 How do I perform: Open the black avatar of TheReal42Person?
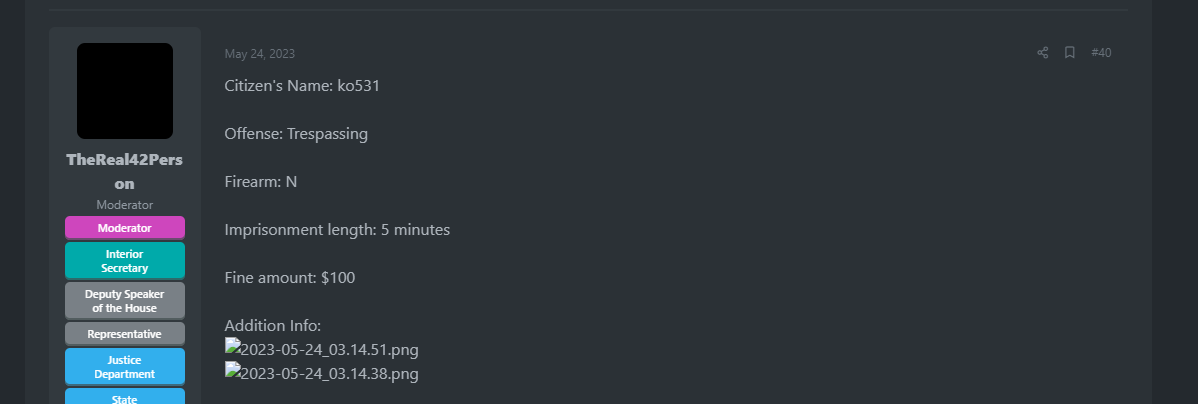pos(125,91)
